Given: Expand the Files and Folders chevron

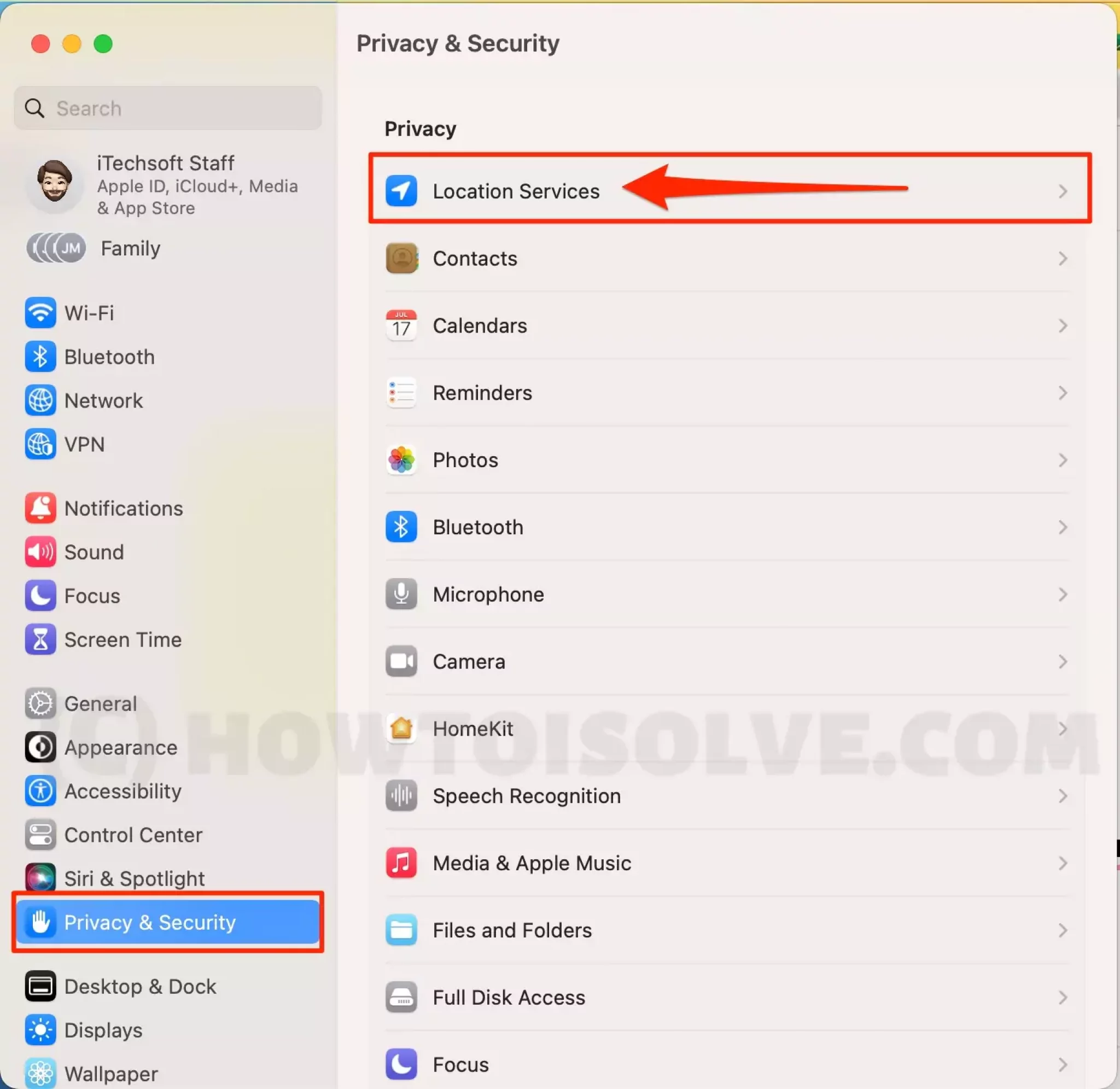Looking at the screenshot, I should [x=1062, y=930].
